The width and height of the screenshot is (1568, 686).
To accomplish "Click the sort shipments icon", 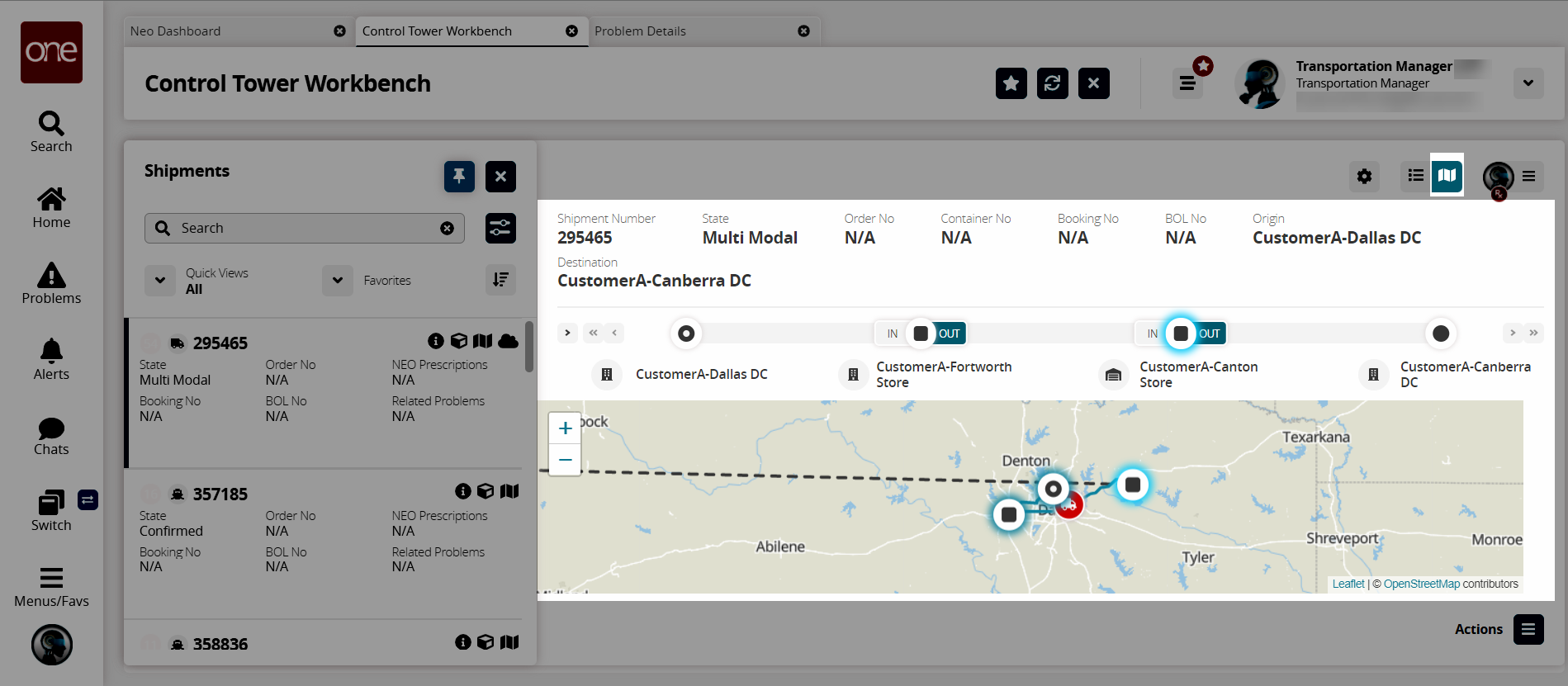I will click(x=500, y=280).
